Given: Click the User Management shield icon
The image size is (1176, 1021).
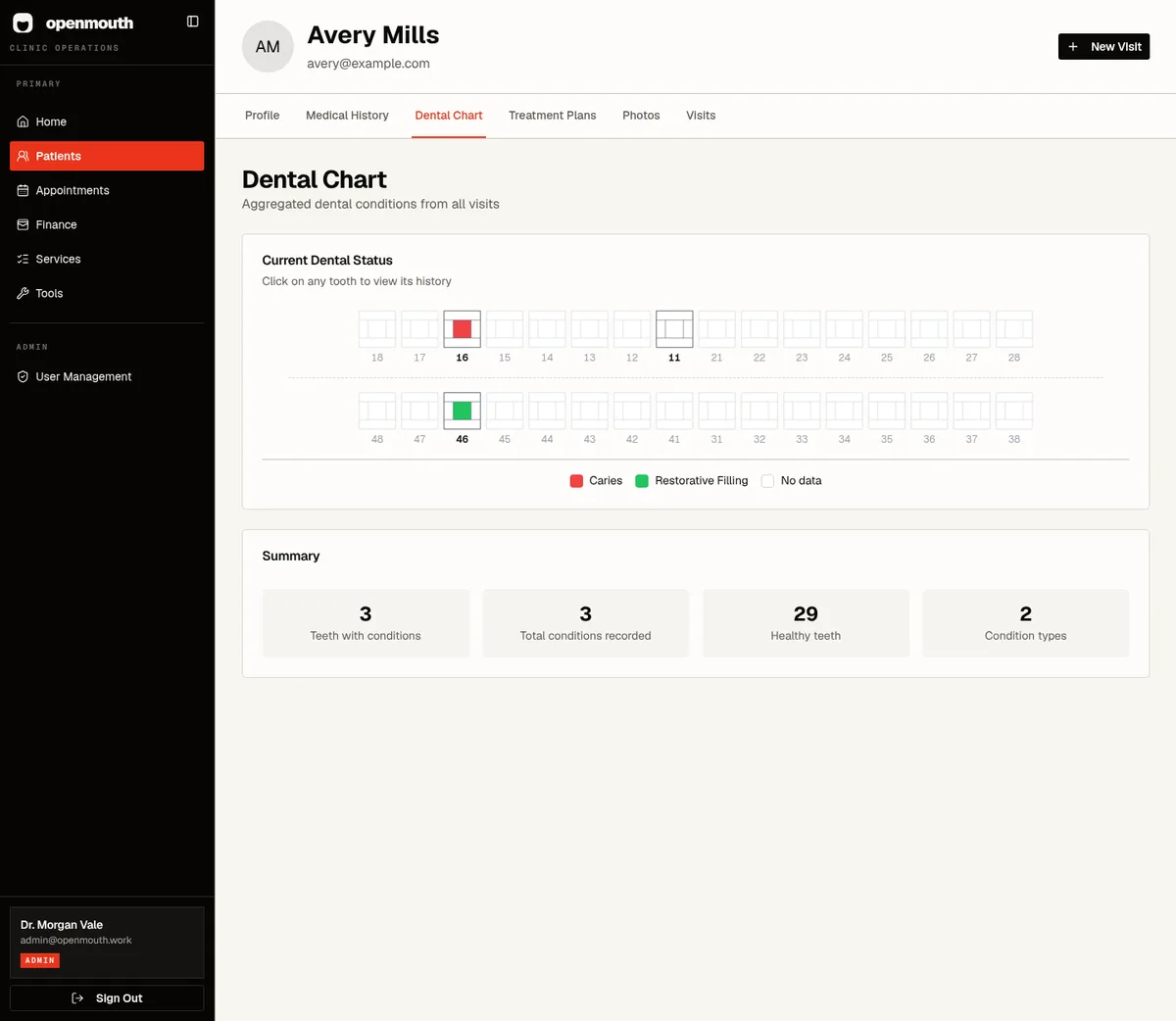Looking at the screenshot, I should point(24,376).
